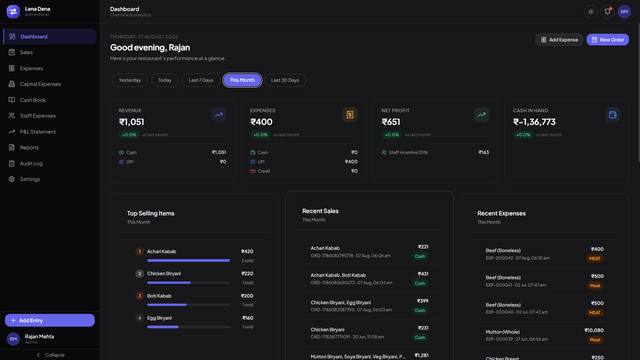This screenshot has width=640, height=360.
Task: Click the Settings gear icon in sidebar
Action: coord(11,179)
